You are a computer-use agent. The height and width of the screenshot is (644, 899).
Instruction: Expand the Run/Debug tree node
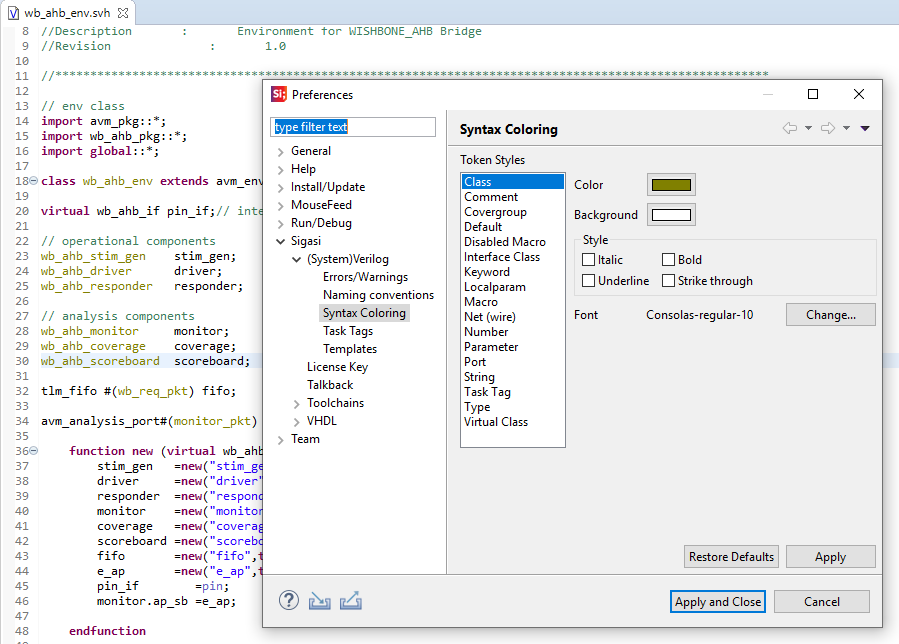280,224
